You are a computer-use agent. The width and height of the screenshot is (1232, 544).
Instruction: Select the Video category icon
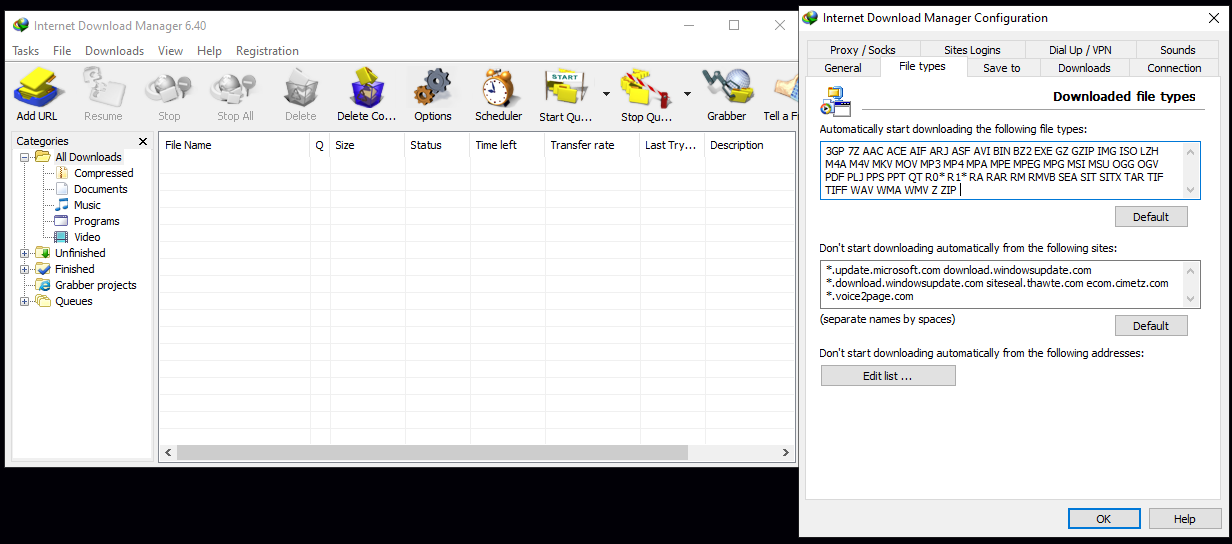62,237
